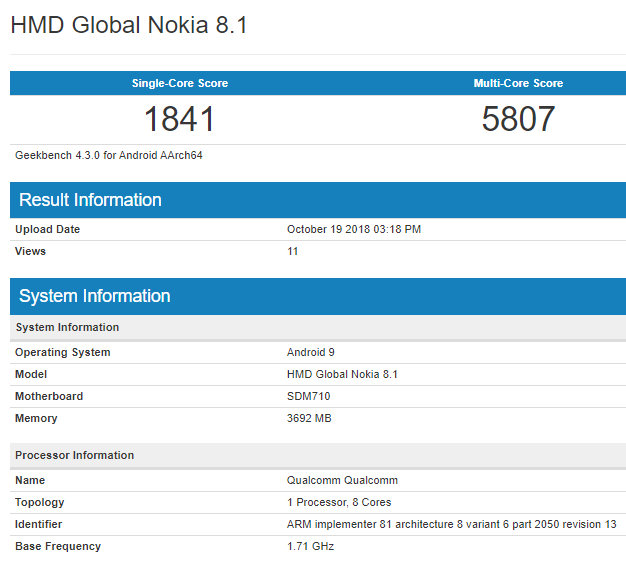This screenshot has width=626, height=567.
Task: Click the Multi-Core Score header
Action: (x=518, y=83)
